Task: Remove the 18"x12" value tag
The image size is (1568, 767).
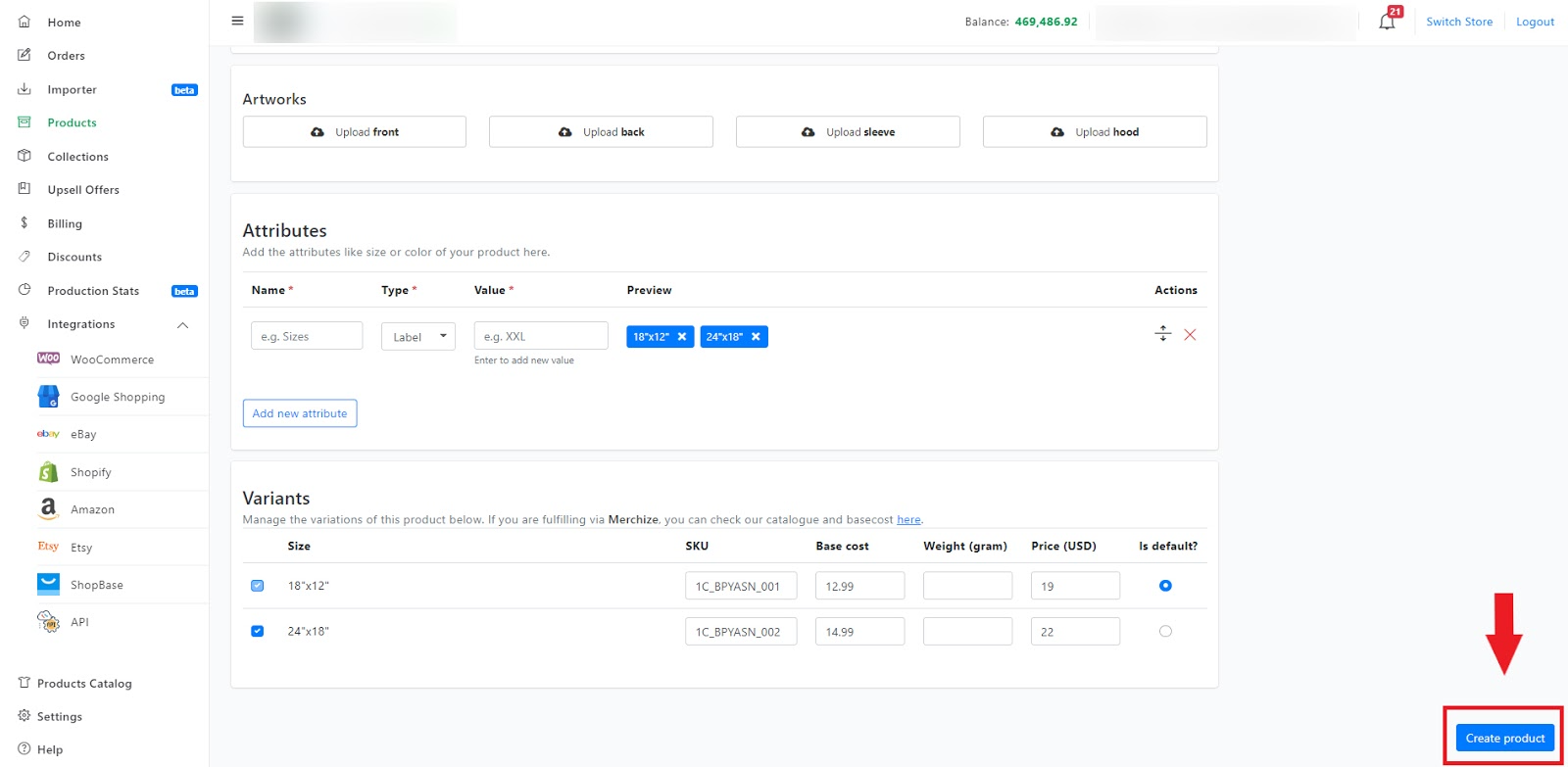Action: click(682, 337)
